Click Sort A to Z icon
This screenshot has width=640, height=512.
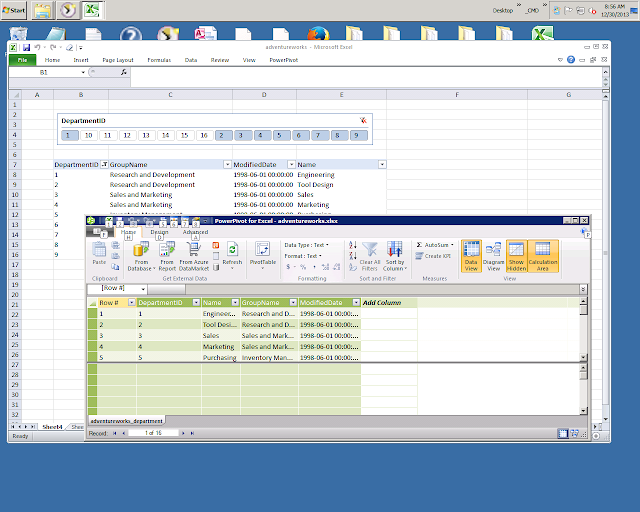[x=353, y=245]
